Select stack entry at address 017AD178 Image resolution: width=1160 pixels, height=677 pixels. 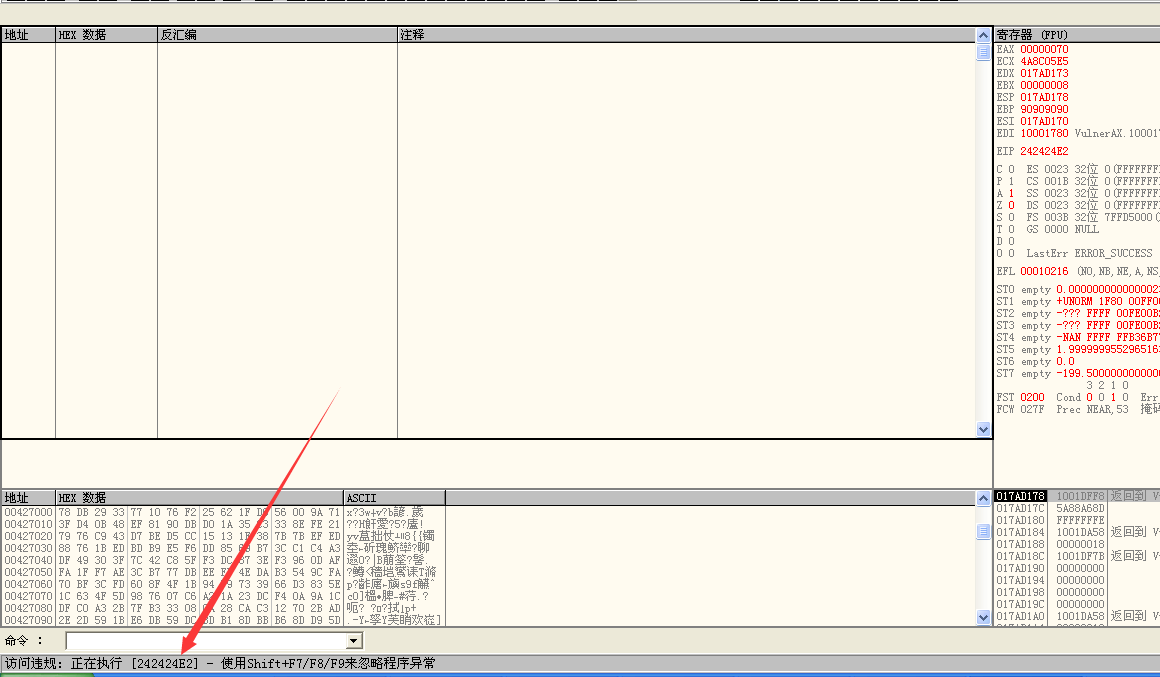point(1020,496)
